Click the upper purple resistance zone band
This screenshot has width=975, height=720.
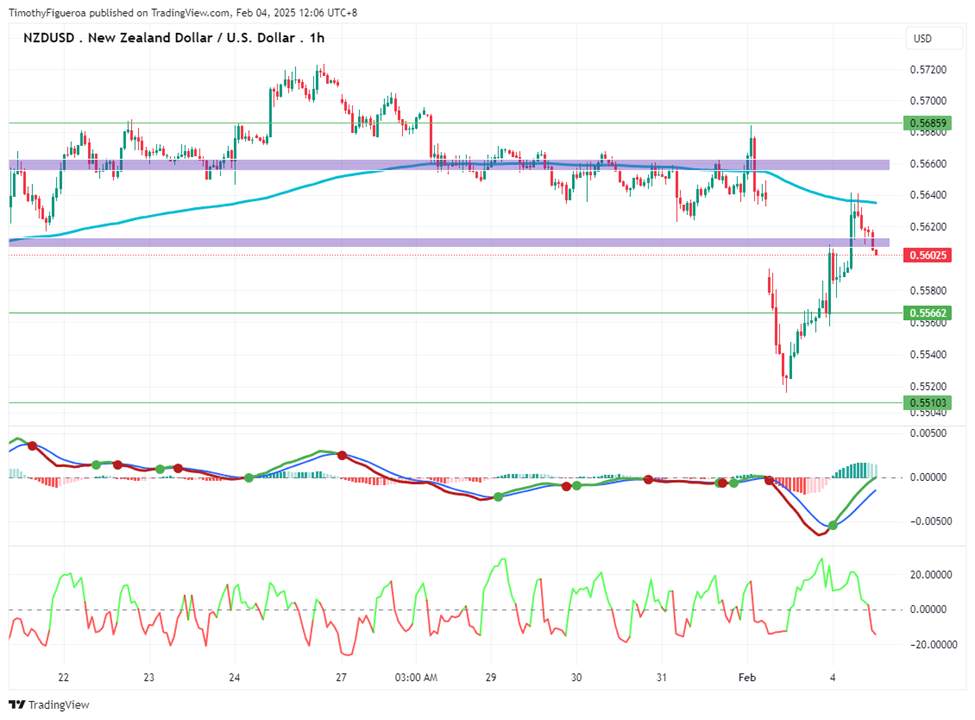449,165
